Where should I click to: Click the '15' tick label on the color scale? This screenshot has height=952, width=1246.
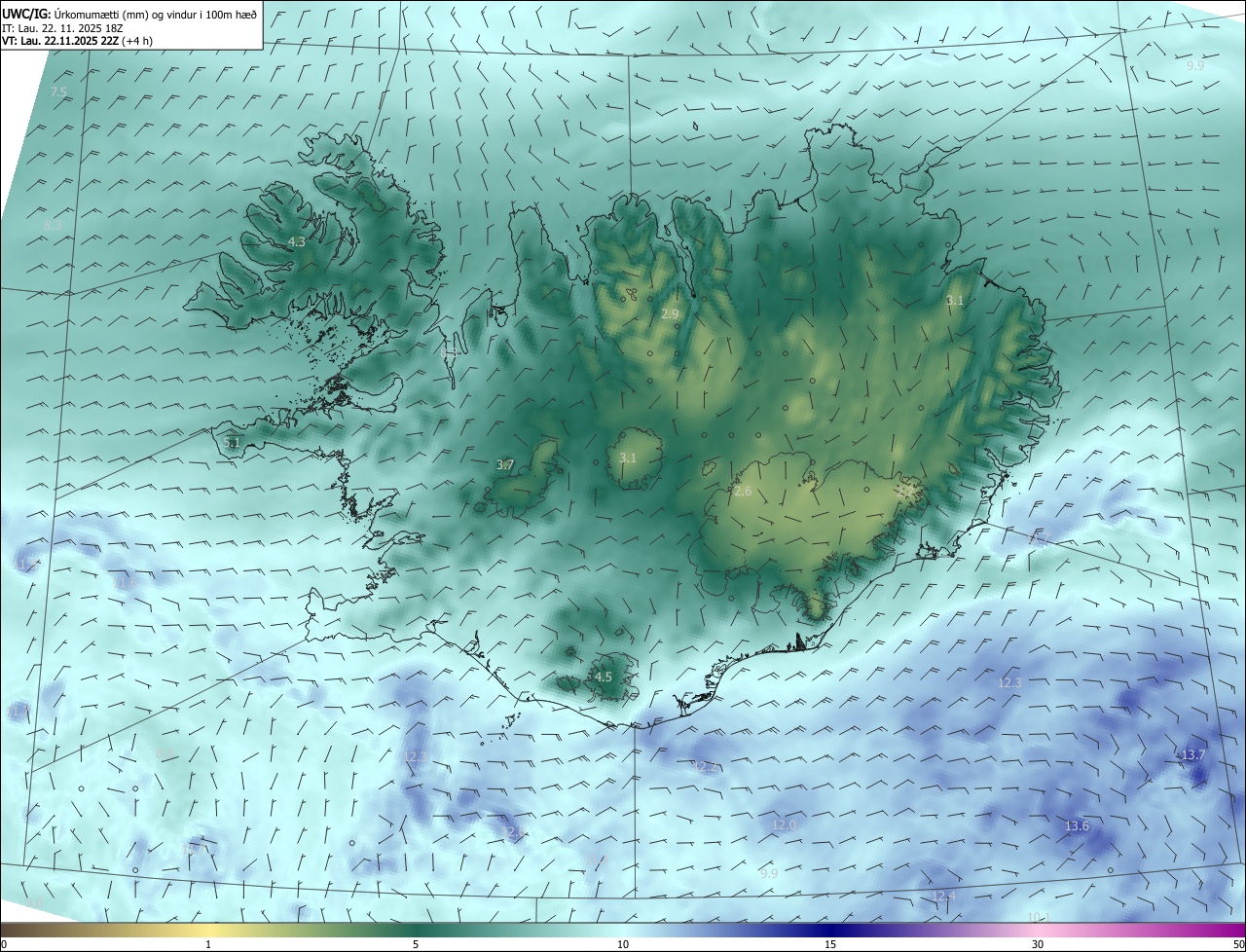pos(830,944)
